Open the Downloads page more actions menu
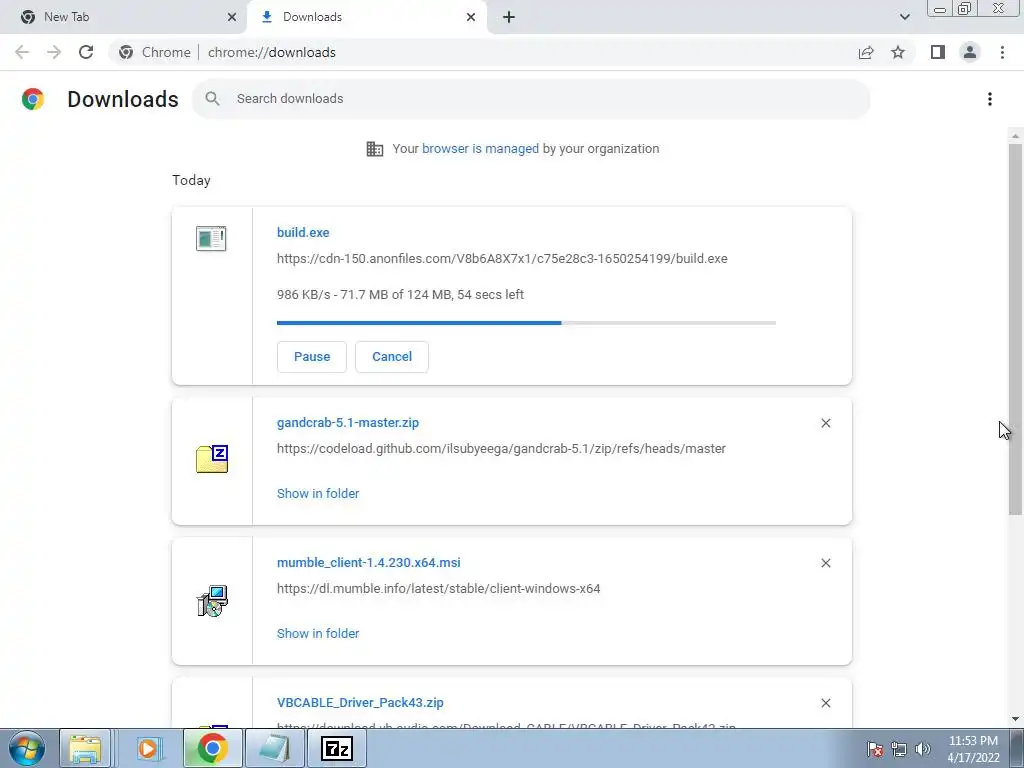The image size is (1024, 768). coord(990,99)
